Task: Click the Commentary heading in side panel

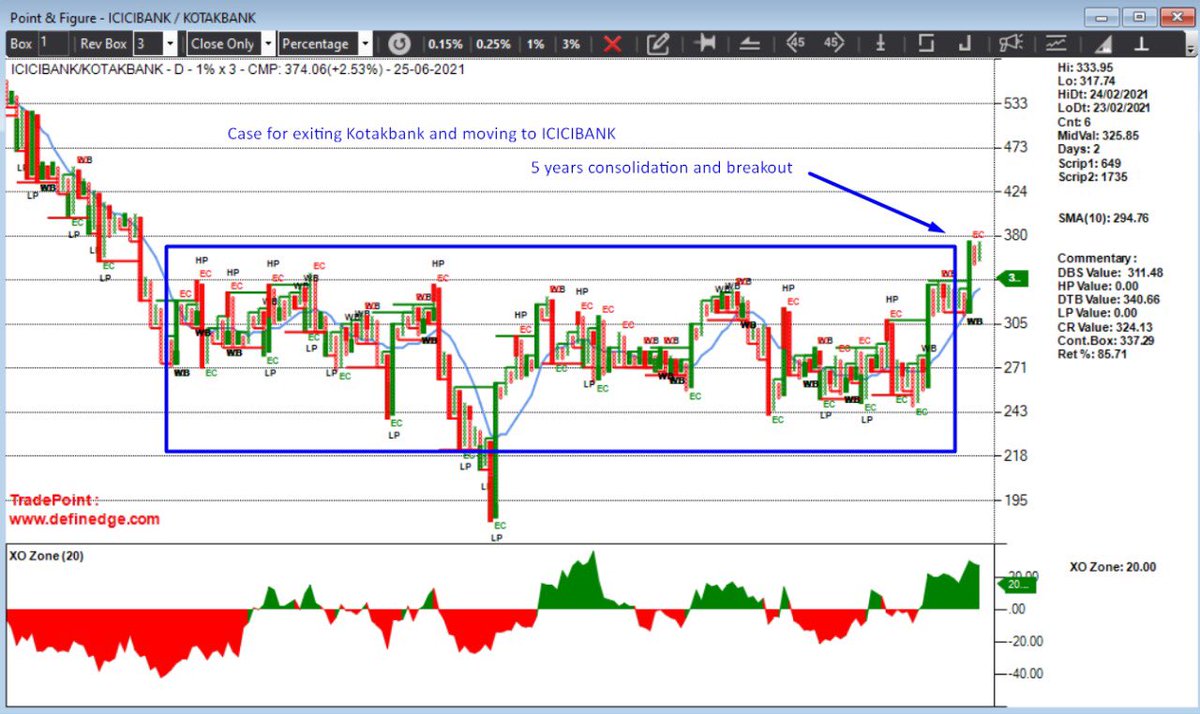Action: coord(1097,258)
